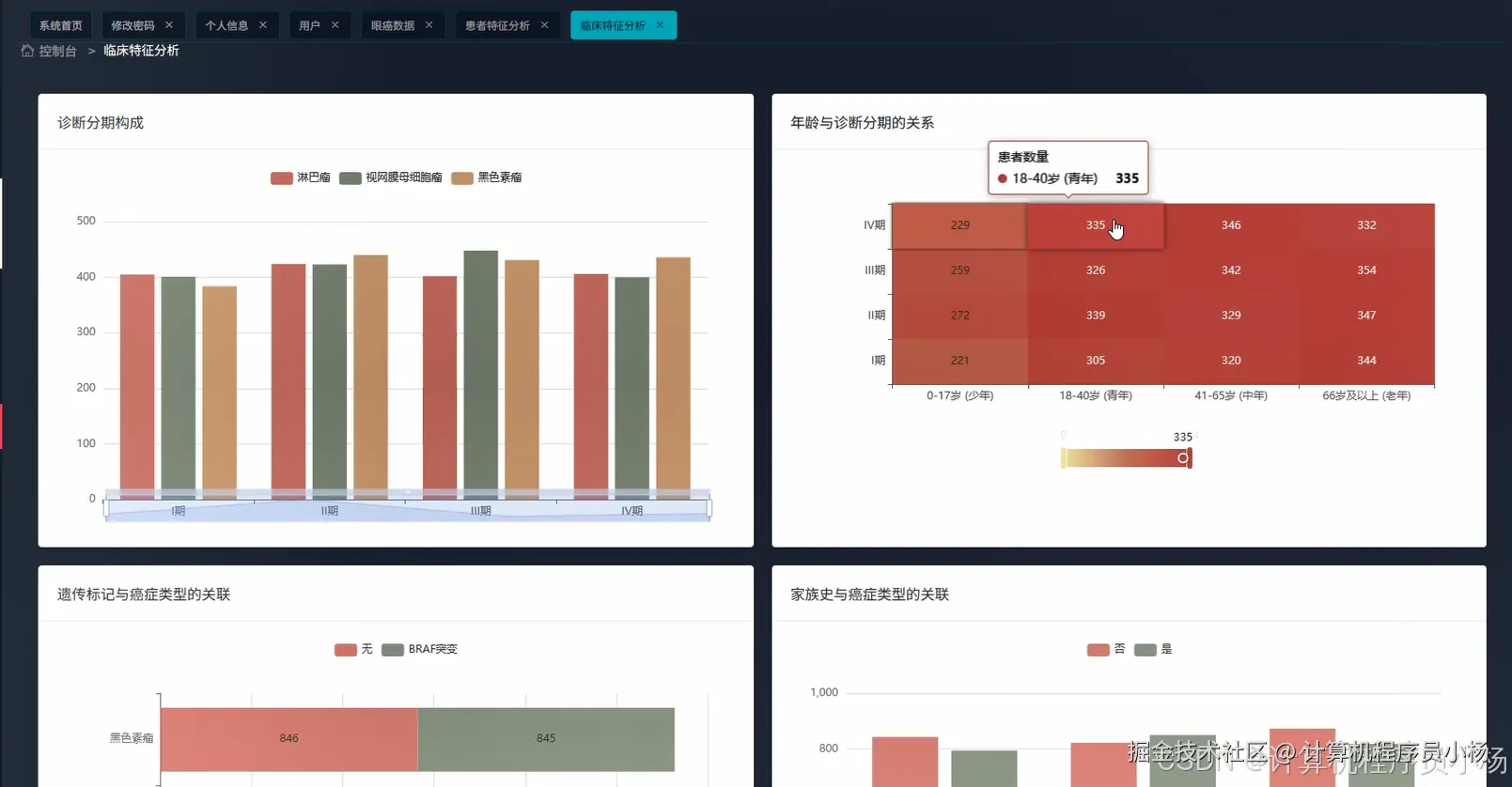Select heatmap cell 259 in III期 row
This screenshot has height=787, width=1512.
pos(959,270)
